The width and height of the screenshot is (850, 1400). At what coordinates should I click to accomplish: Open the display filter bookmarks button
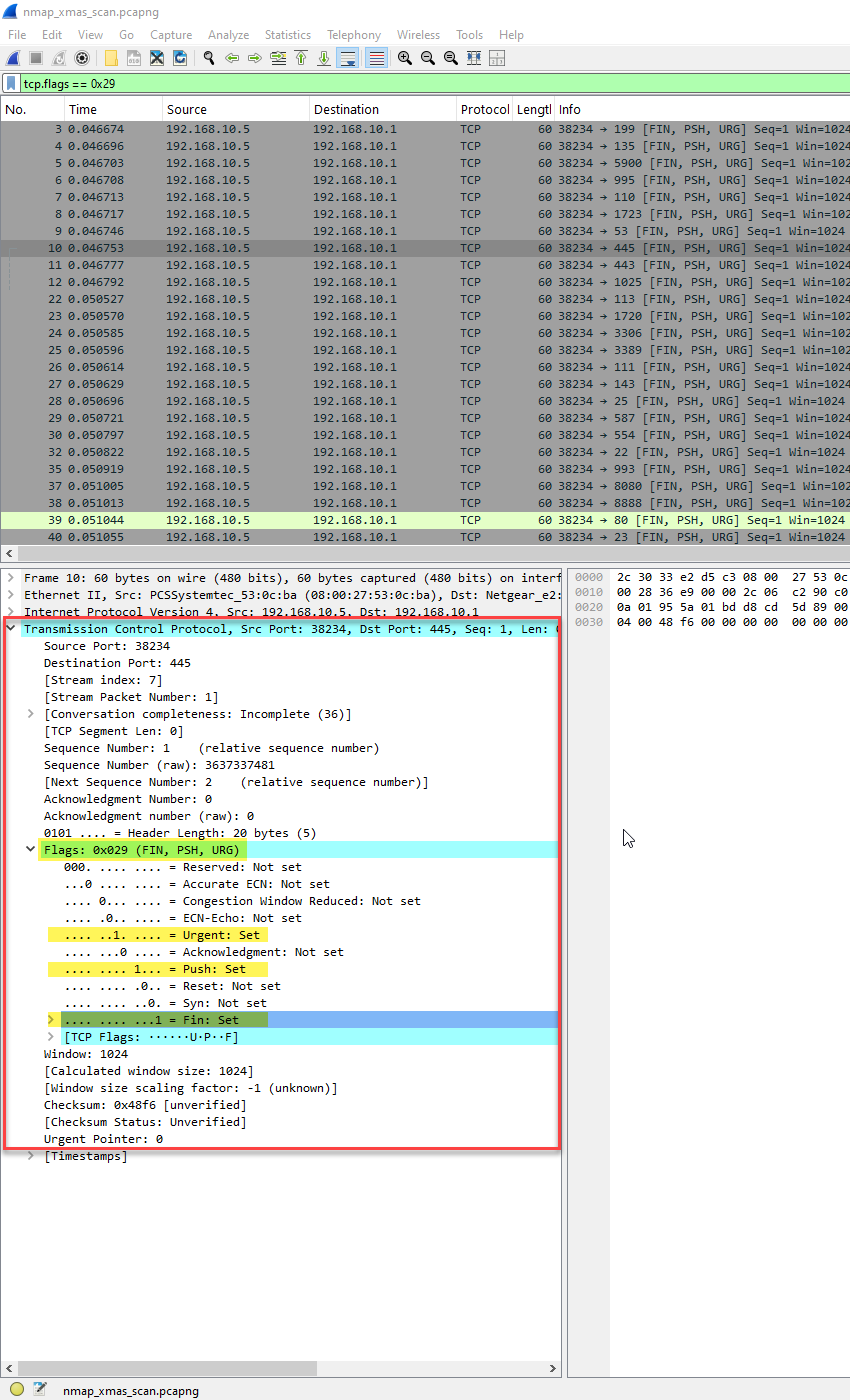click(11, 85)
